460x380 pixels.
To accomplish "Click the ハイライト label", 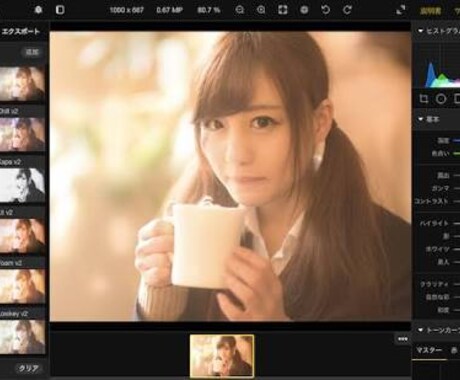I will click(434, 223).
